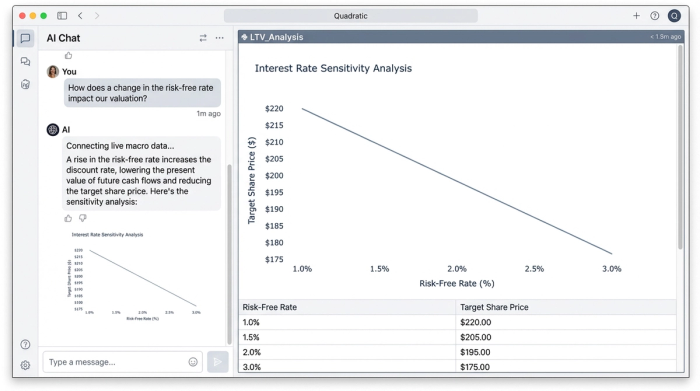Open the AI Chat panel icon in sidebar
Viewport: 700px width, 391px height.
[x=25, y=38]
